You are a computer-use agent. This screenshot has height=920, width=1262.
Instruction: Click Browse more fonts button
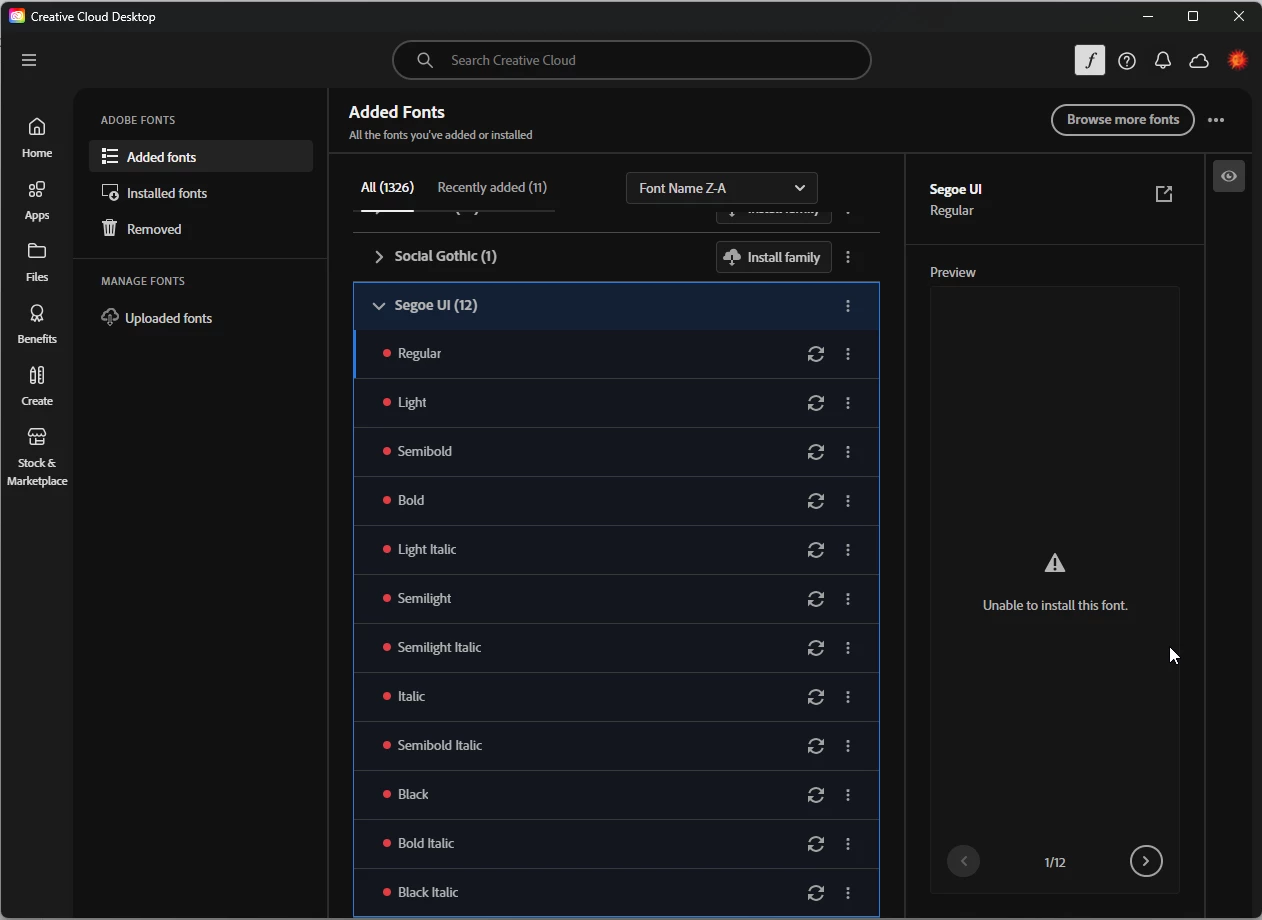click(1123, 120)
